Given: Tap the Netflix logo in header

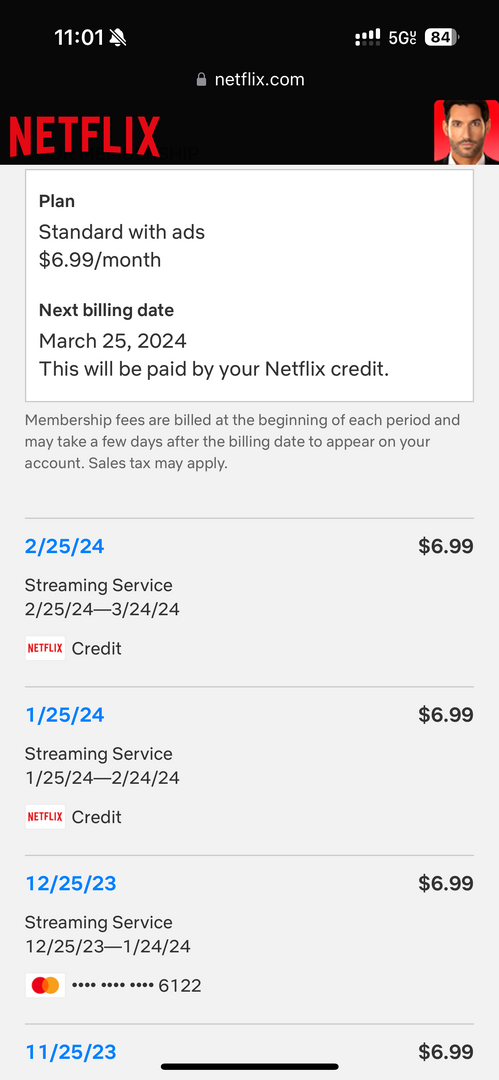Looking at the screenshot, I should point(85,136).
